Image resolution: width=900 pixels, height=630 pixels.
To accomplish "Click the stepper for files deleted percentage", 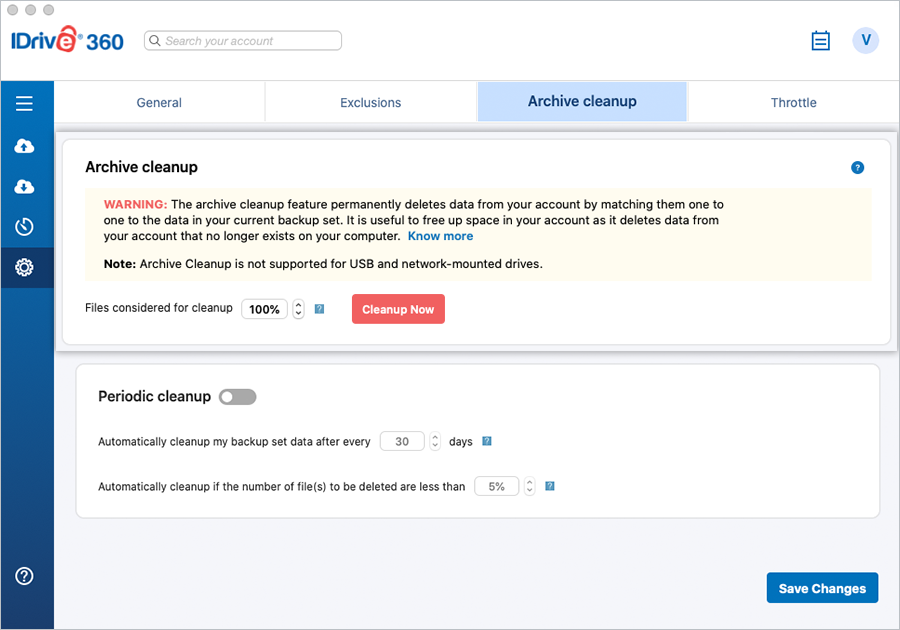I will [529, 487].
